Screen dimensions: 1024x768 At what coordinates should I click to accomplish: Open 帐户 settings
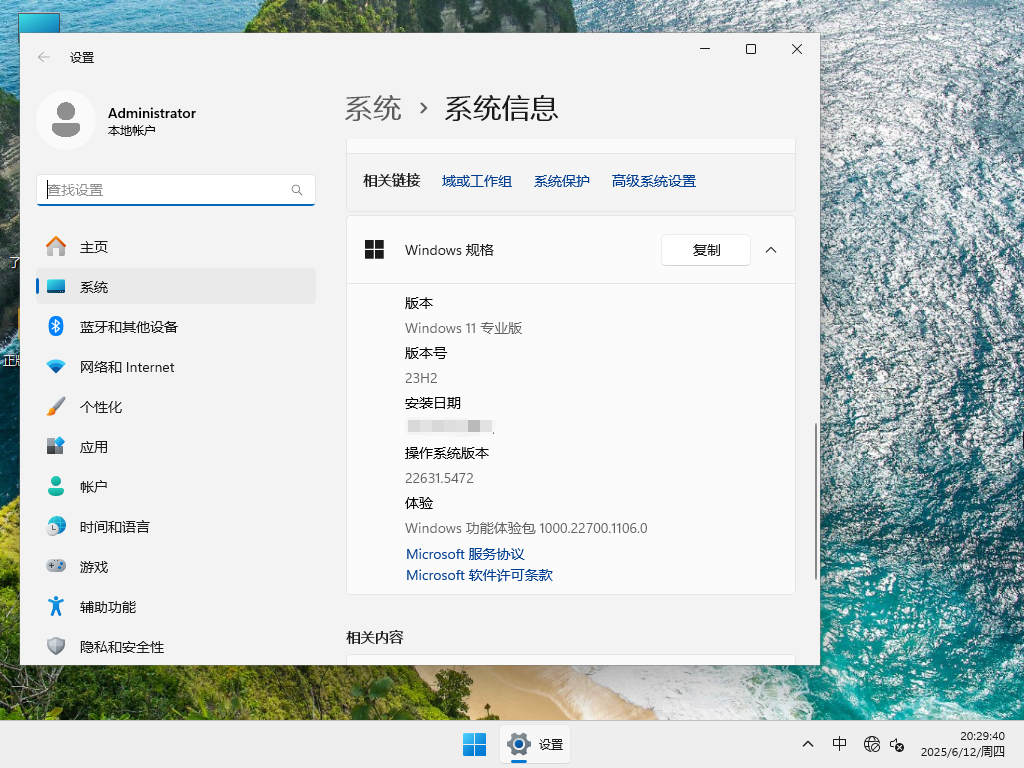coord(94,486)
